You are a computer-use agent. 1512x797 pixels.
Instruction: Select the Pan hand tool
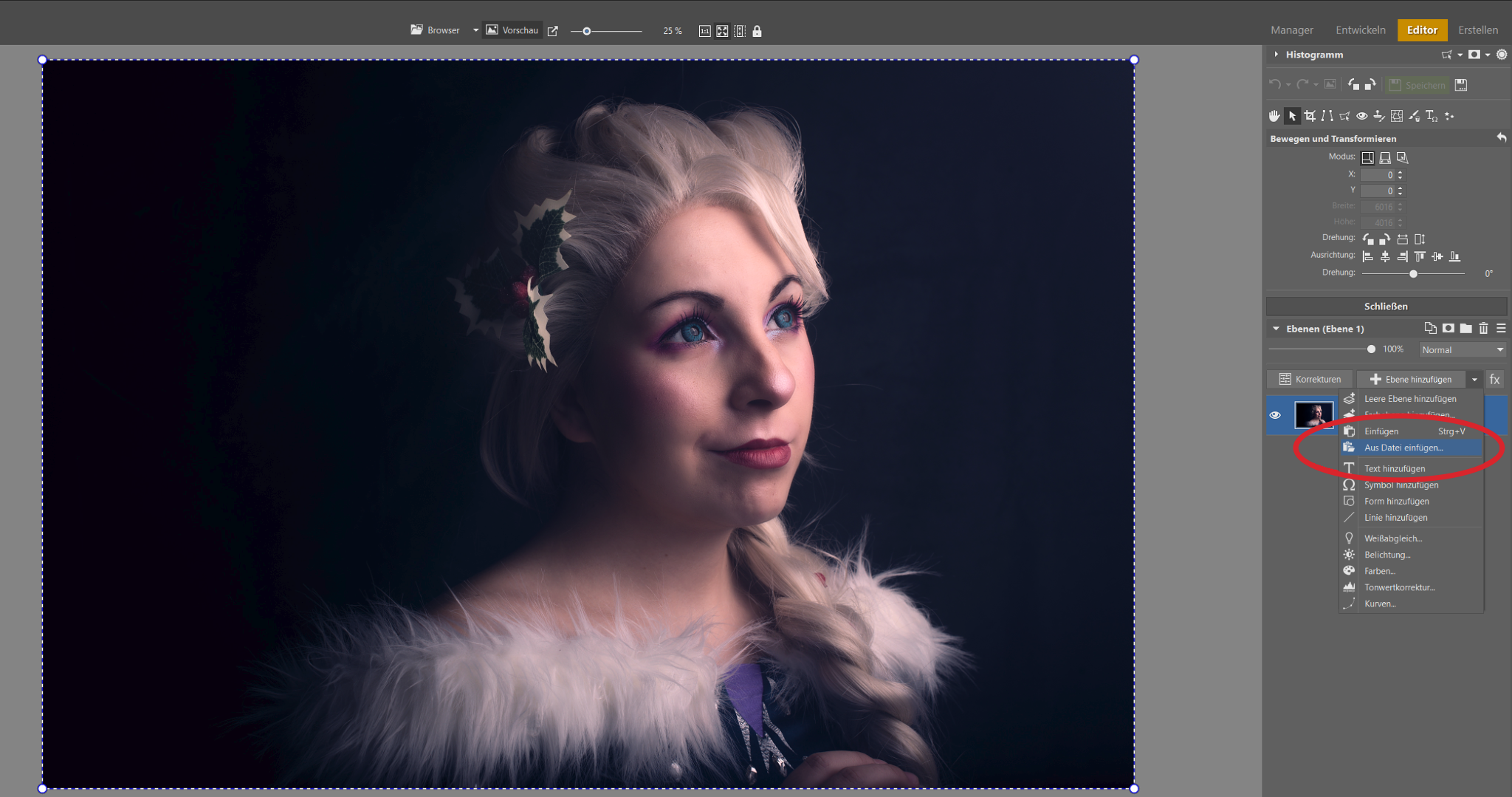(1274, 116)
